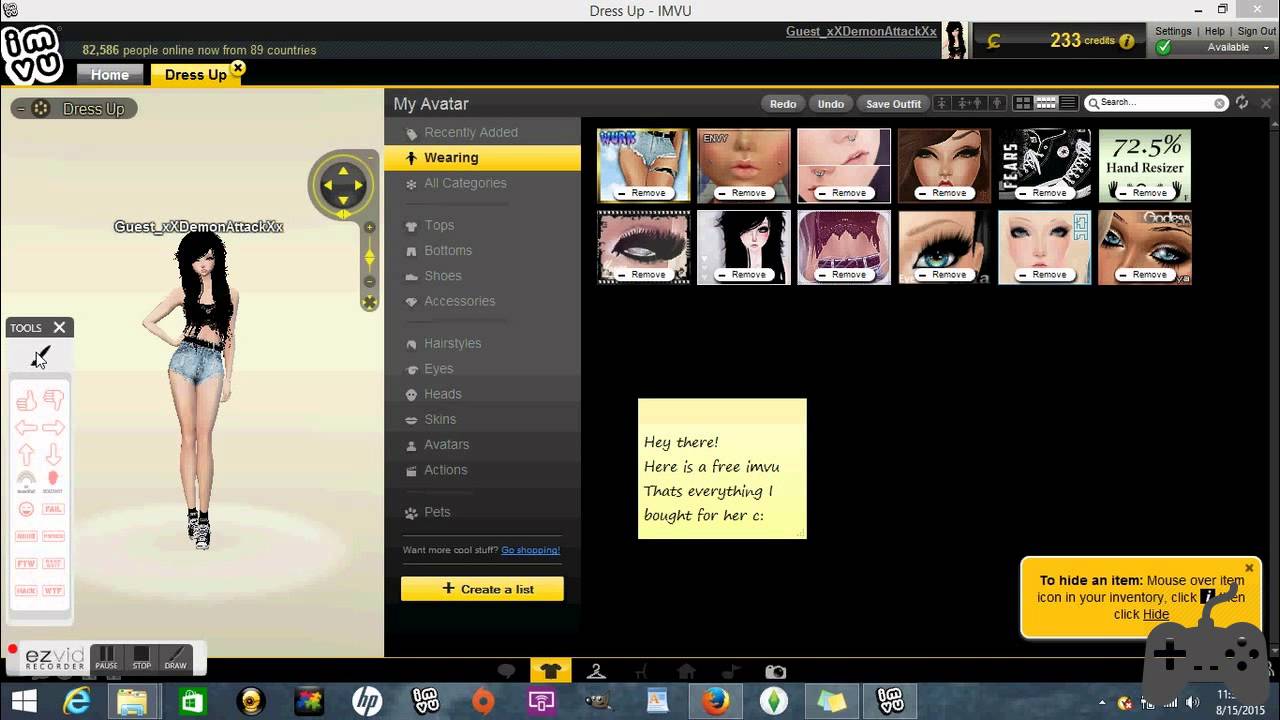
Task: Click the Hide link in the tip popup
Action: pyautogui.click(x=1156, y=614)
